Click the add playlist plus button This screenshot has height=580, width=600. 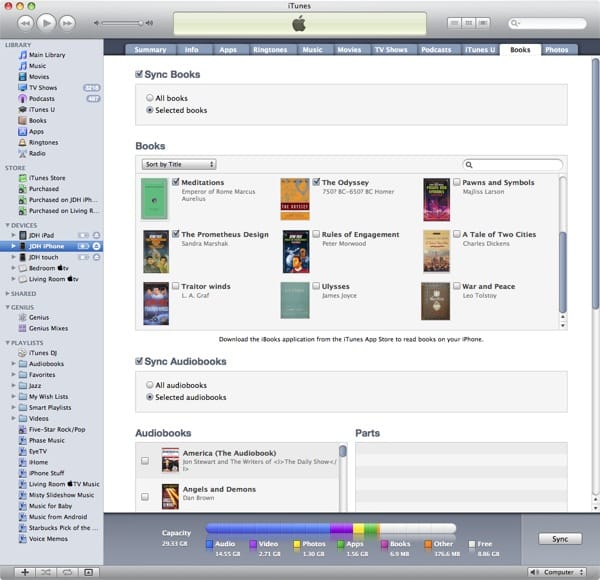coord(25,572)
